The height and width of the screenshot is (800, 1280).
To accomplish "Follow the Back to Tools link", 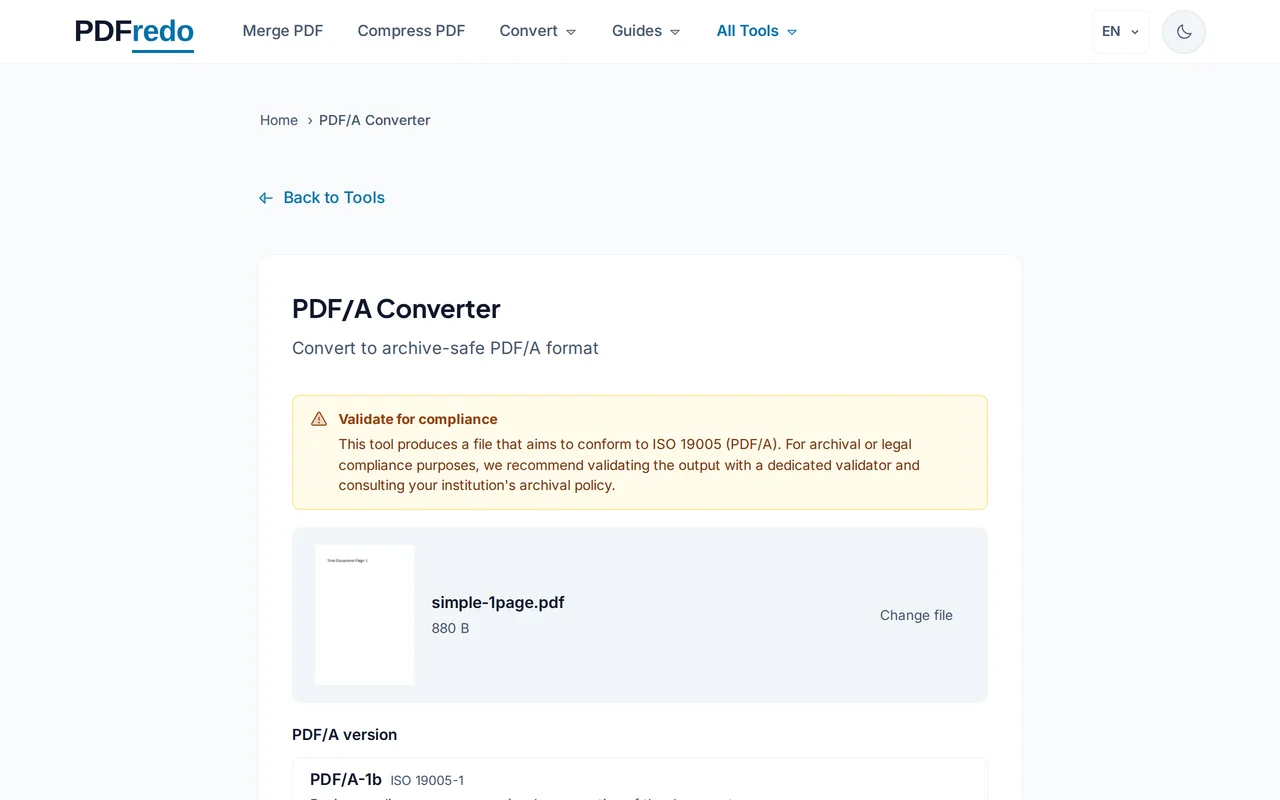I will tap(333, 197).
